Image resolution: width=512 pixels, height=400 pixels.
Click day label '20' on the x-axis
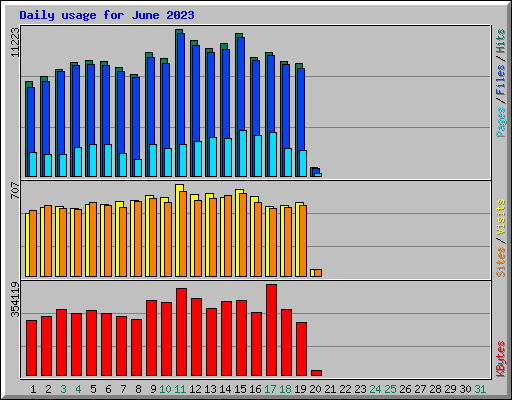click(315, 389)
